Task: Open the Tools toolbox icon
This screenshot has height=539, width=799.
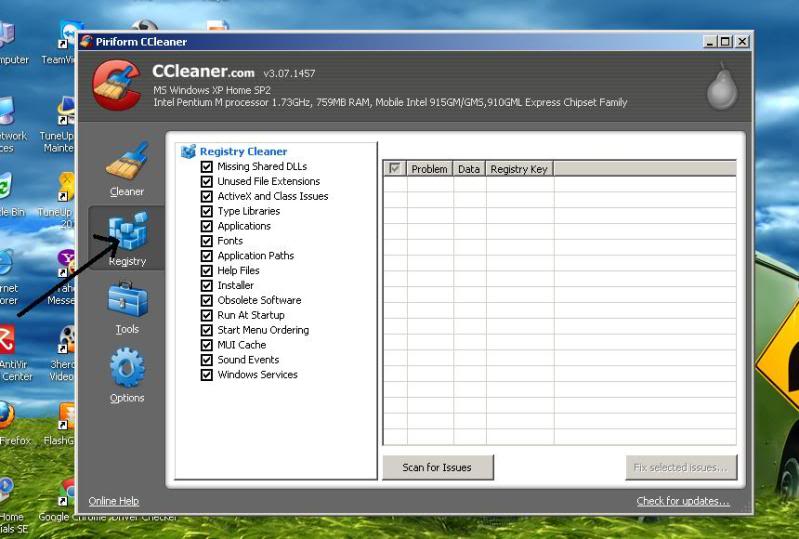Action: tap(127, 299)
